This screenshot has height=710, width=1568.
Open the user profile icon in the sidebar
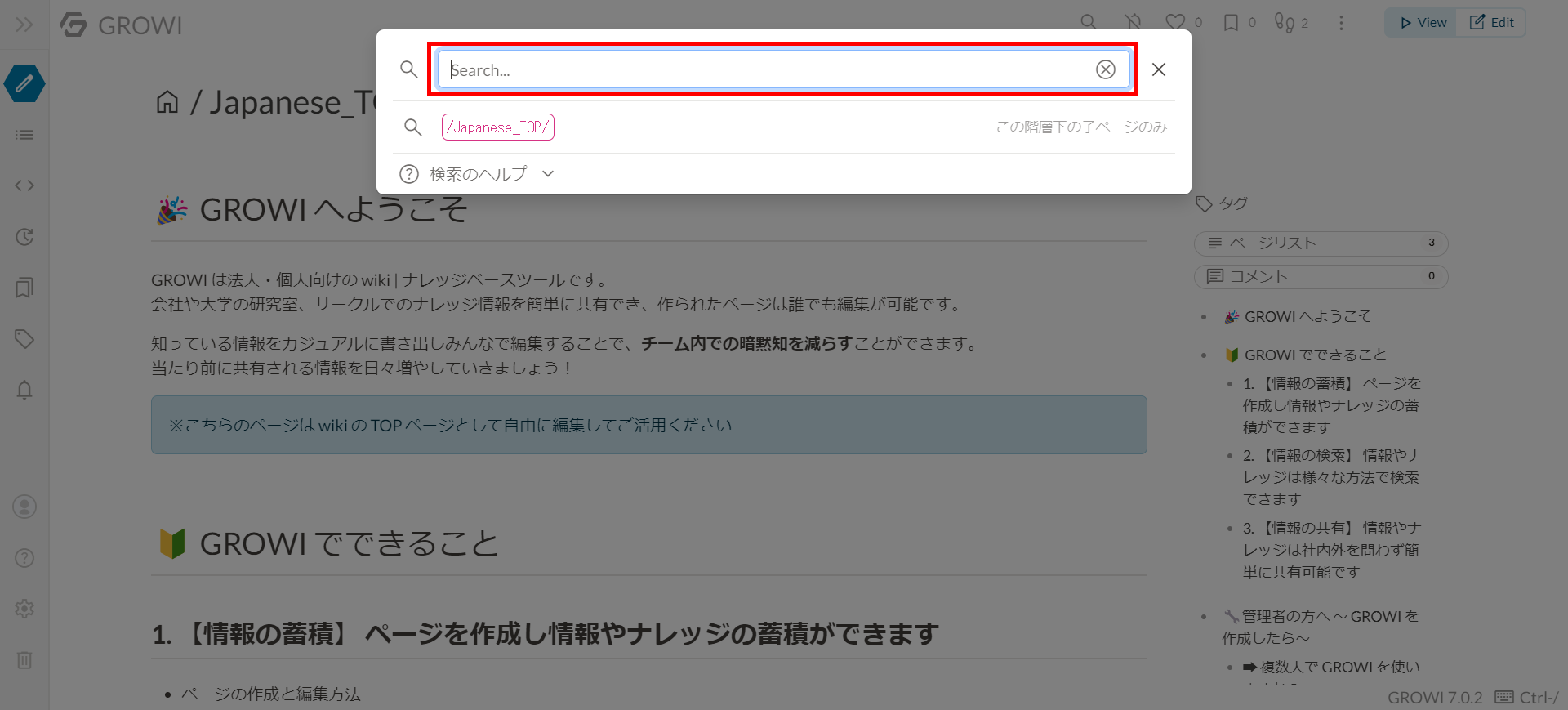point(24,507)
